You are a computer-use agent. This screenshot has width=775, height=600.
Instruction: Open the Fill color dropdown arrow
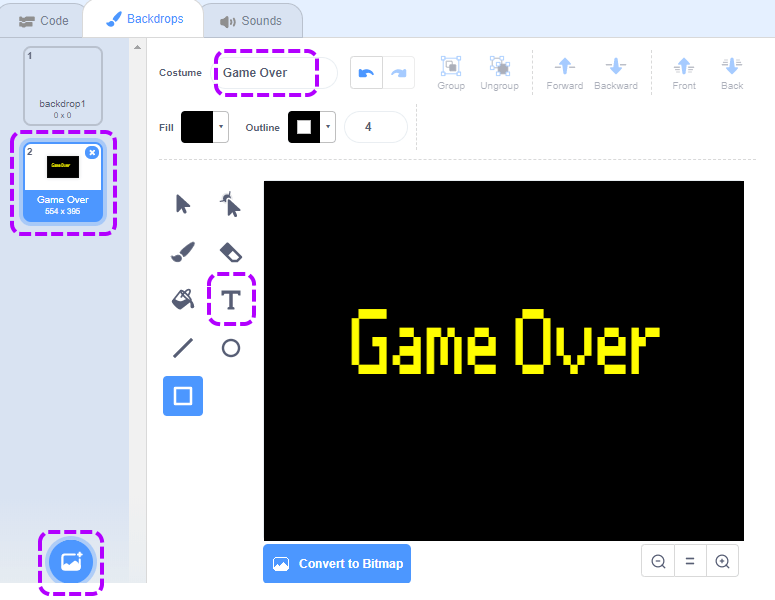(x=221, y=127)
